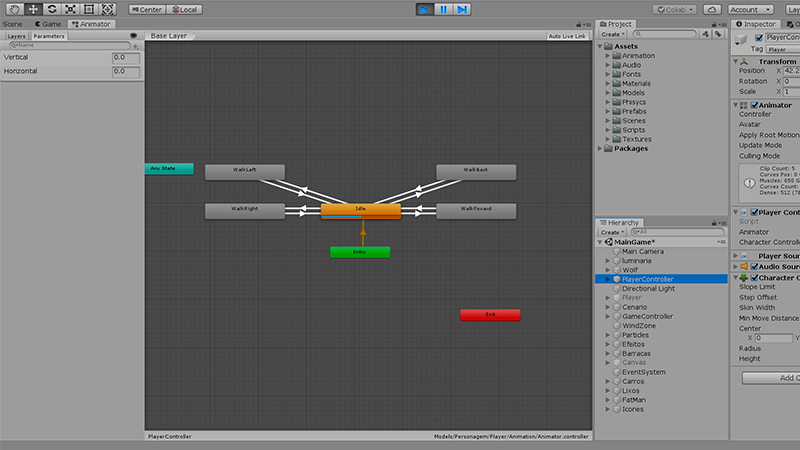
Task: Select the Hierarchy tab
Action: (619, 222)
